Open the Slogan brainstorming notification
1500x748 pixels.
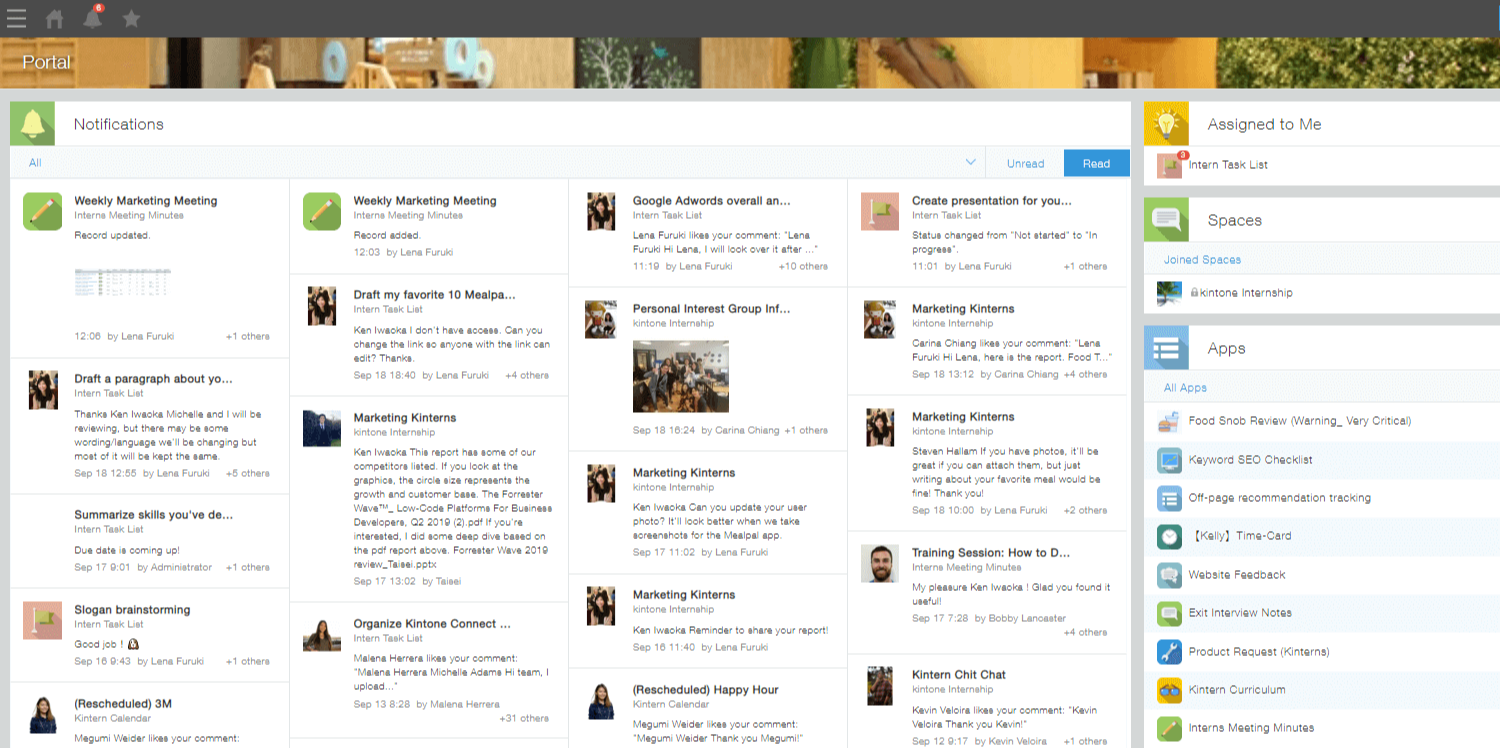tap(132, 610)
